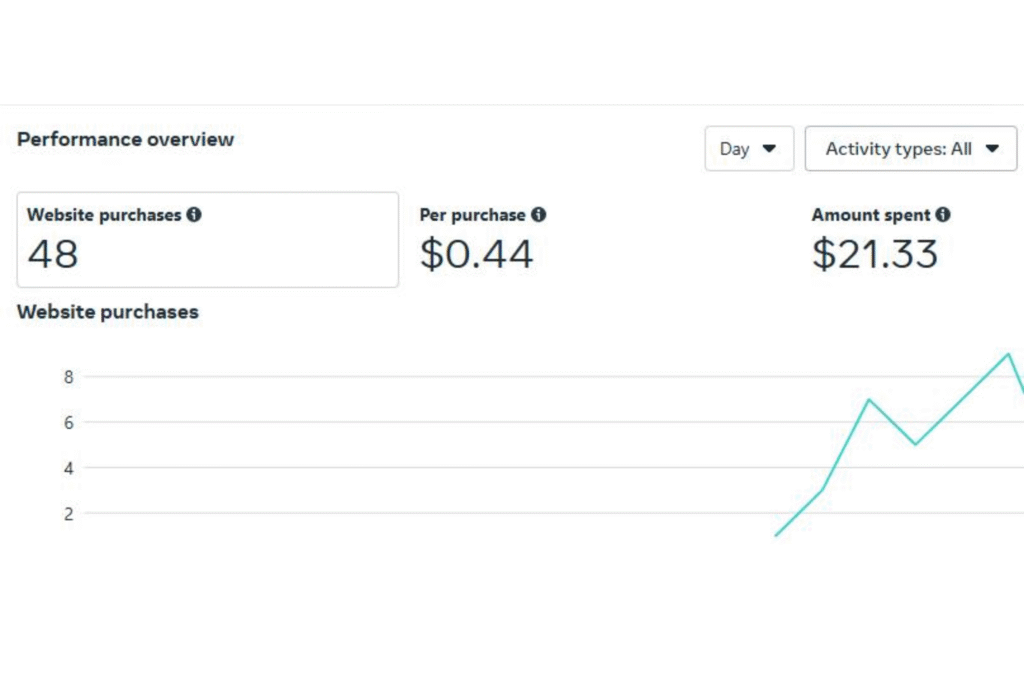Image resolution: width=1024 pixels, height=682 pixels.
Task: Click the Website purchases chart title
Action: 108,312
